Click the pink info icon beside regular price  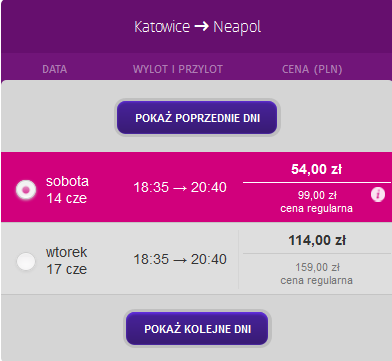pyautogui.click(x=378, y=194)
